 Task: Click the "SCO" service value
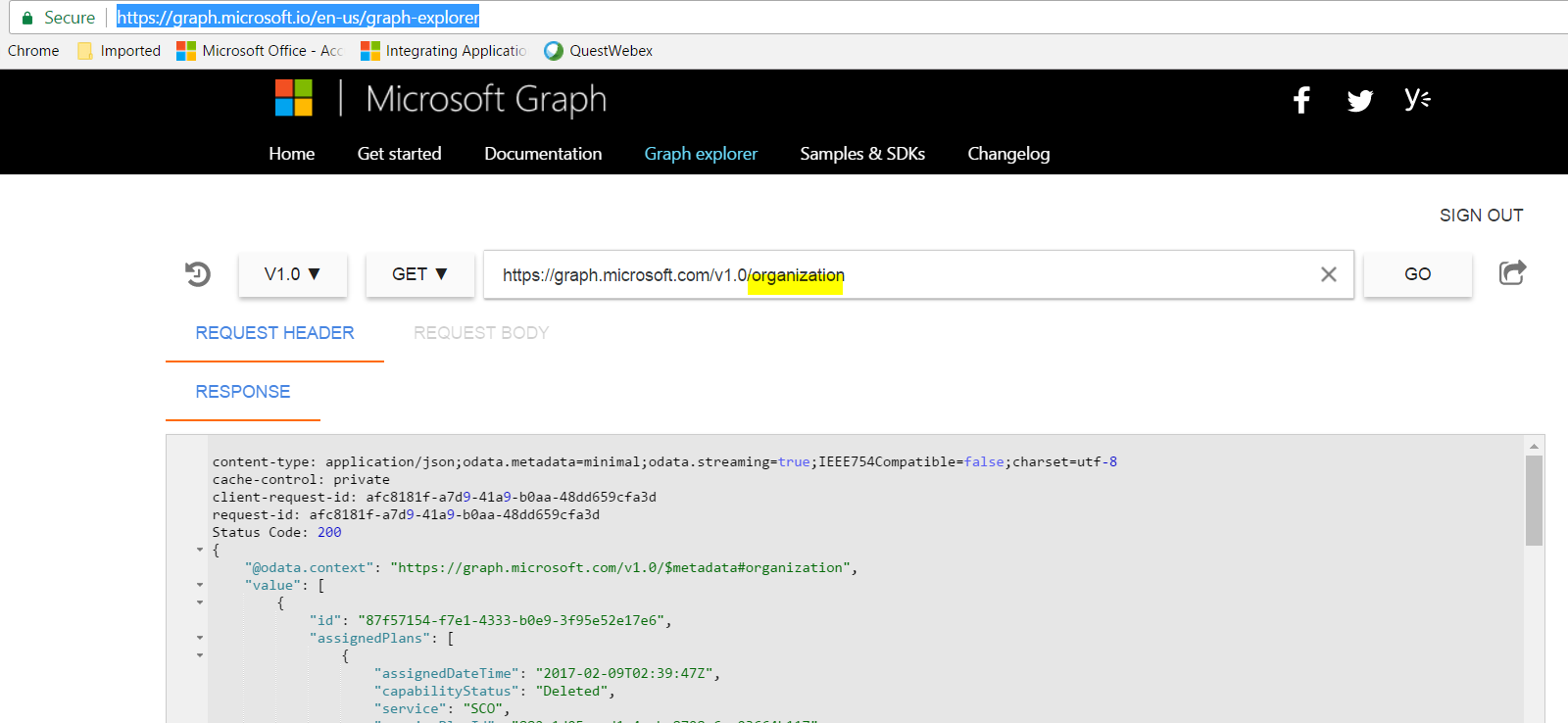click(483, 709)
